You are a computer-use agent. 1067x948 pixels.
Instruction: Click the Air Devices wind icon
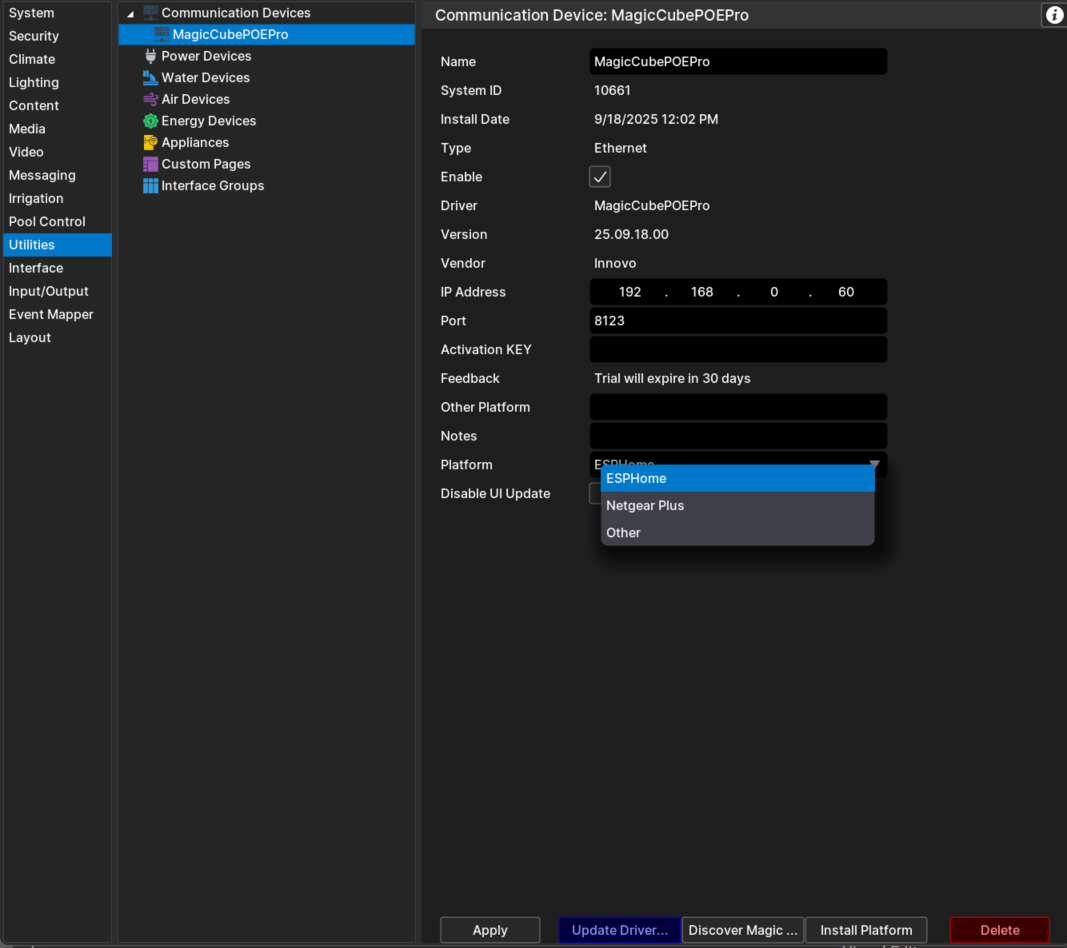click(151, 99)
